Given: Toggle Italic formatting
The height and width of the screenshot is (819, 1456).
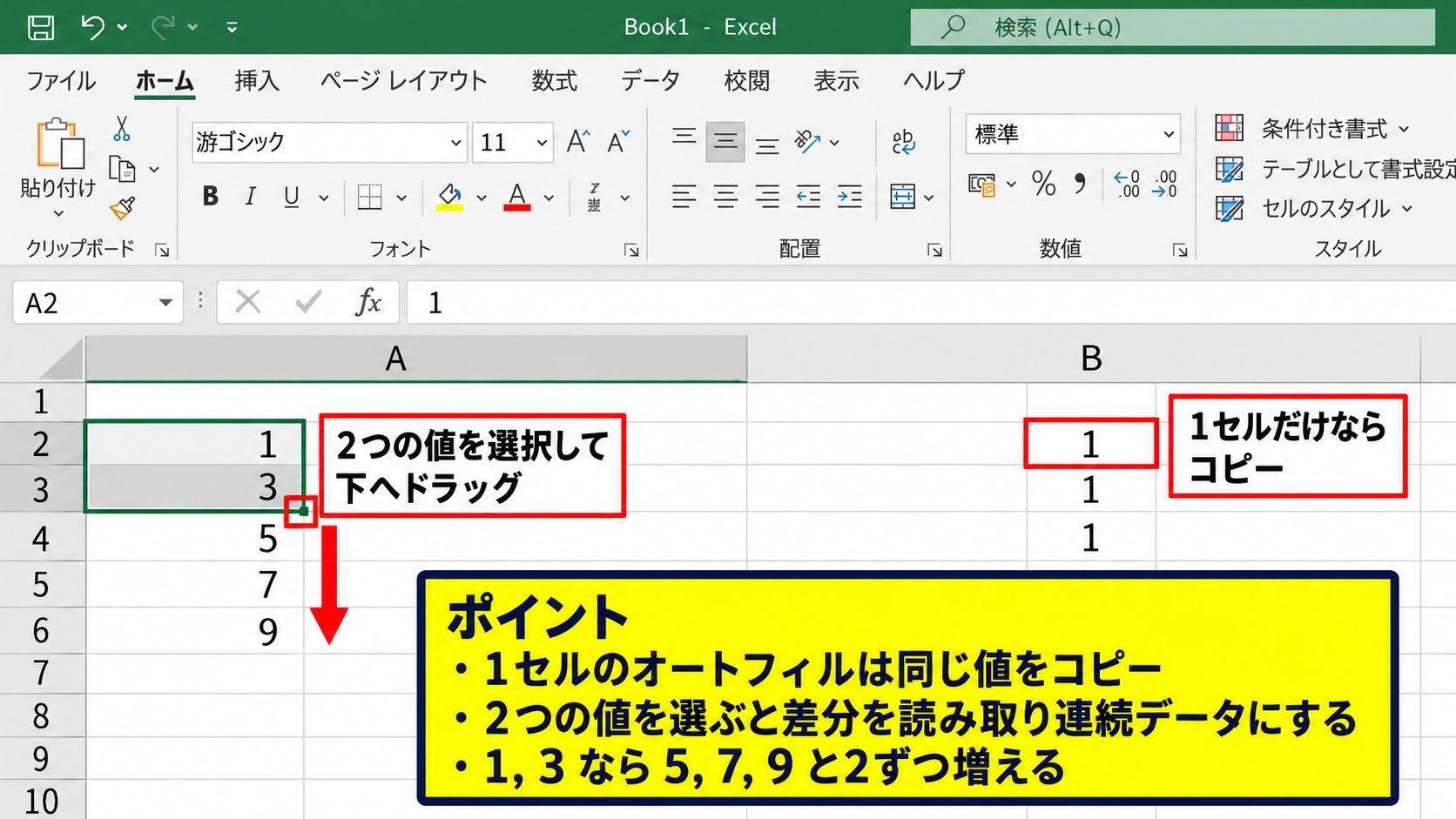Looking at the screenshot, I should click(x=250, y=197).
